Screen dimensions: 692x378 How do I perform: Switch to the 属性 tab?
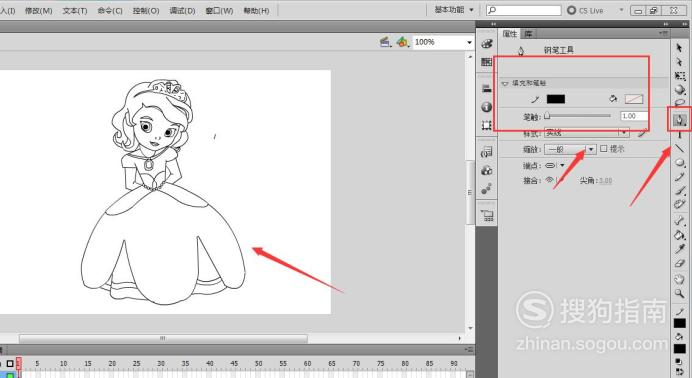(510, 34)
